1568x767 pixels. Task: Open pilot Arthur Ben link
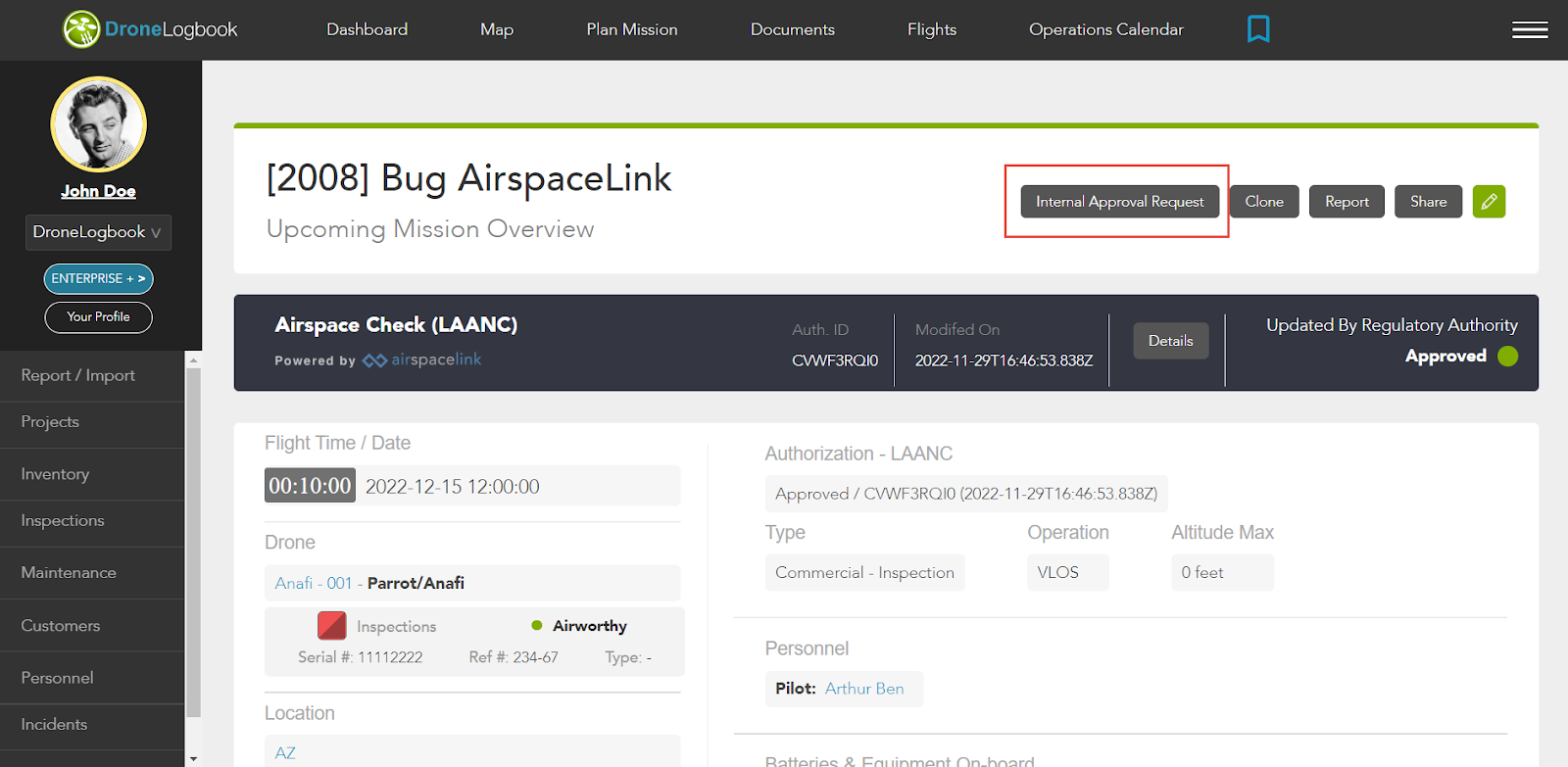(864, 689)
